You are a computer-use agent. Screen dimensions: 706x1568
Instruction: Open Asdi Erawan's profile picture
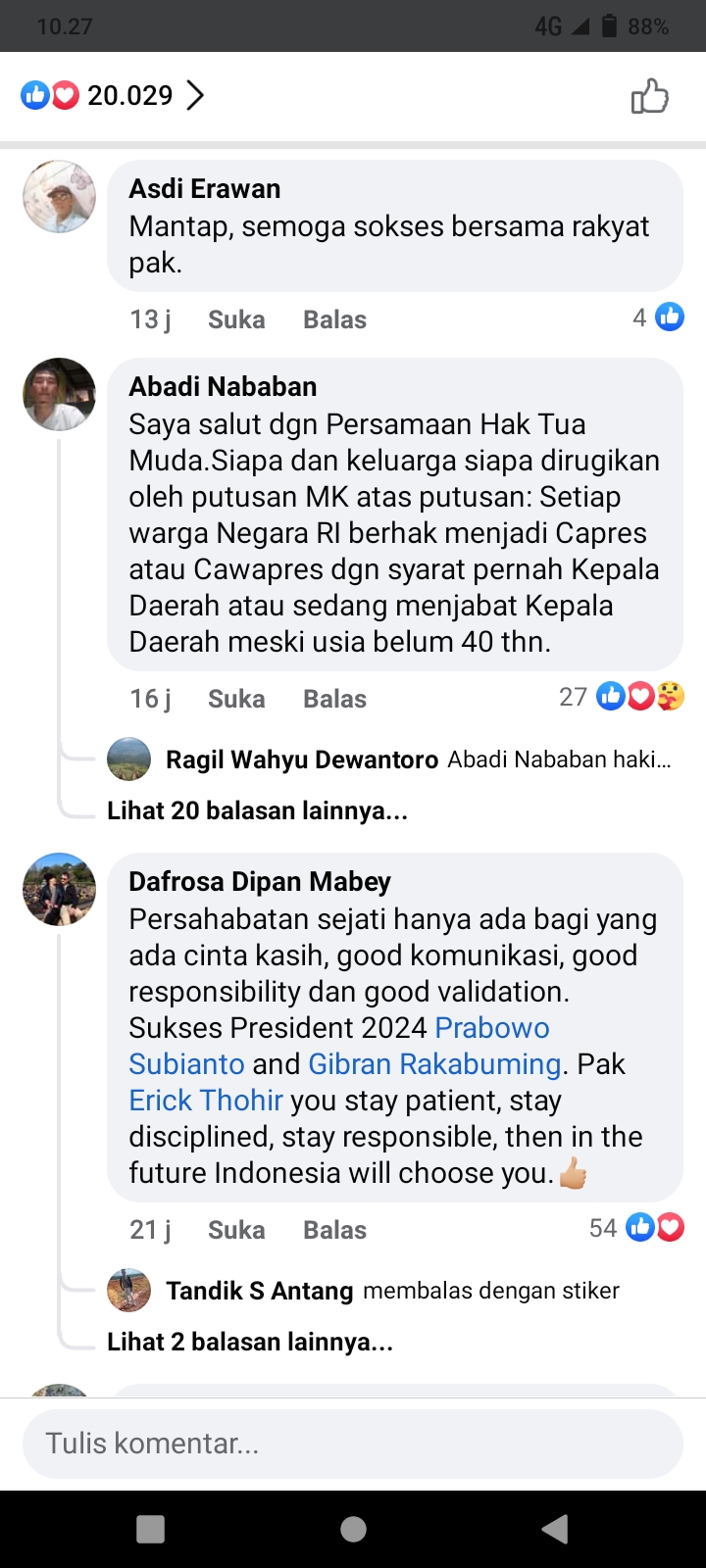[60, 197]
